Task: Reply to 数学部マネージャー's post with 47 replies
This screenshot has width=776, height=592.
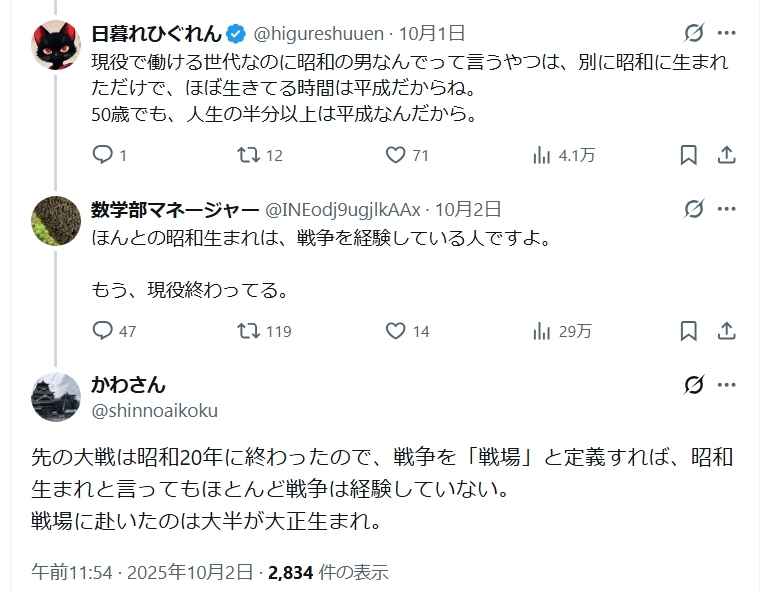Action: (103, 331)
